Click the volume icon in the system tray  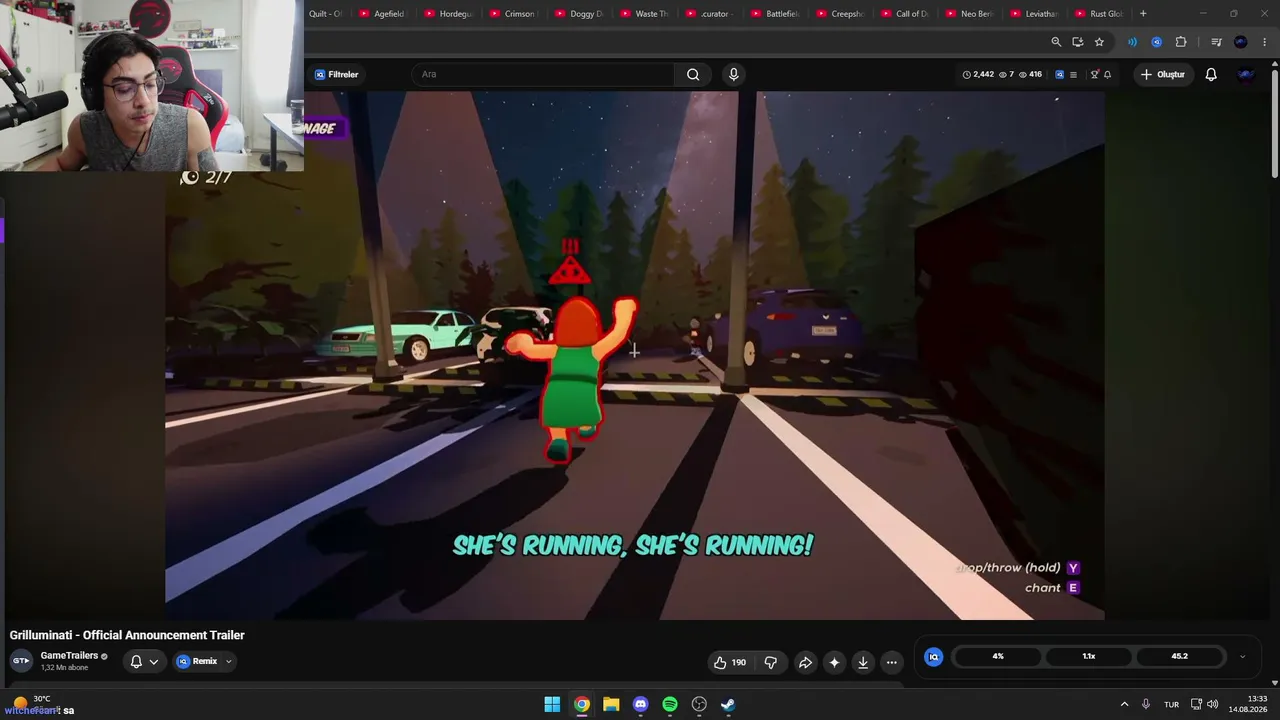(x=1212, y=704)
